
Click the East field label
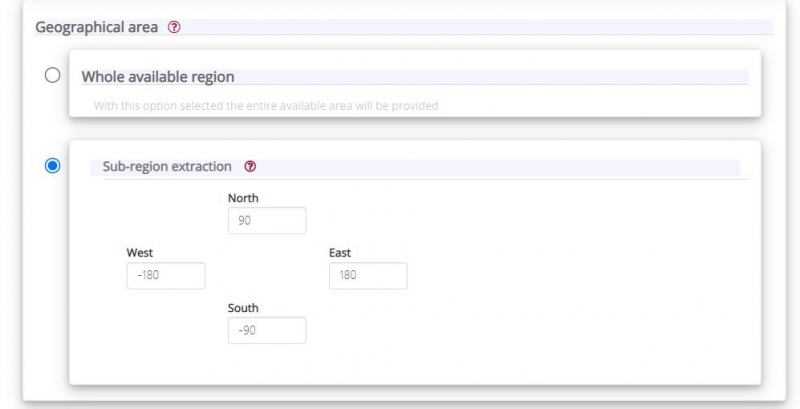point(339,253)
